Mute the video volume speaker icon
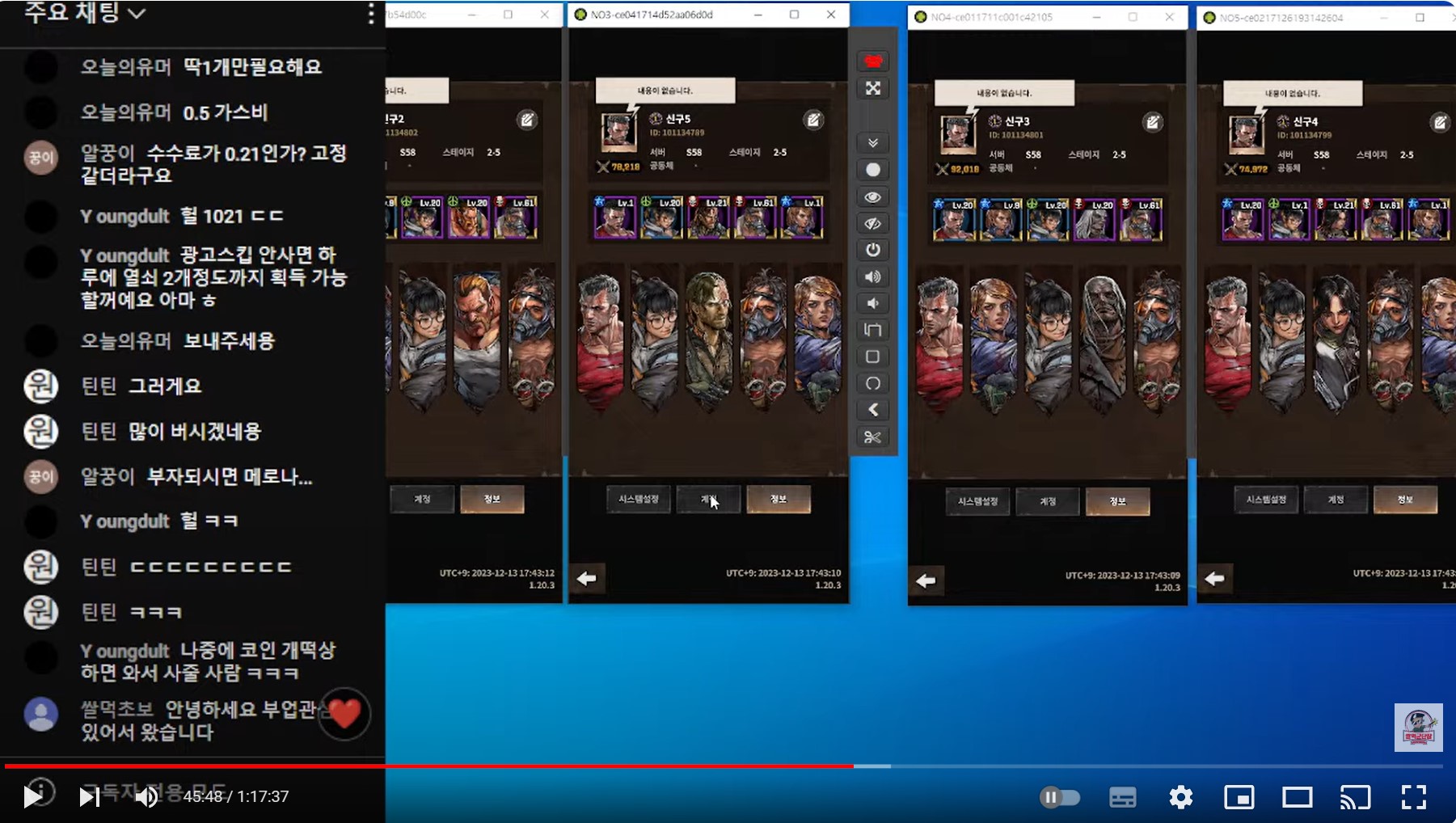Image resolution: width=1456 pixels, height=823 pixels. point(146,797)
